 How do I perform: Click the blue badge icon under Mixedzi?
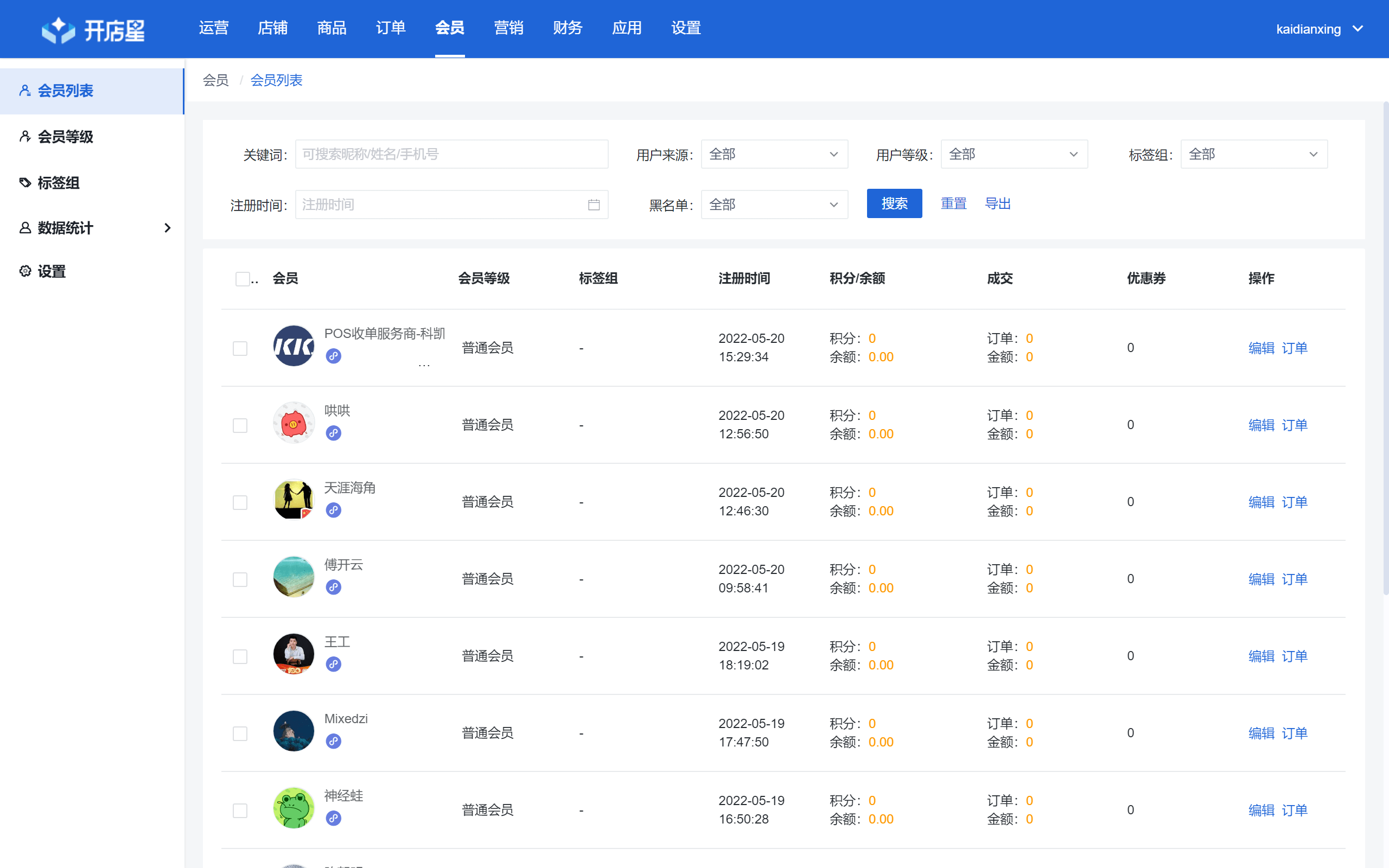point(334,741)
